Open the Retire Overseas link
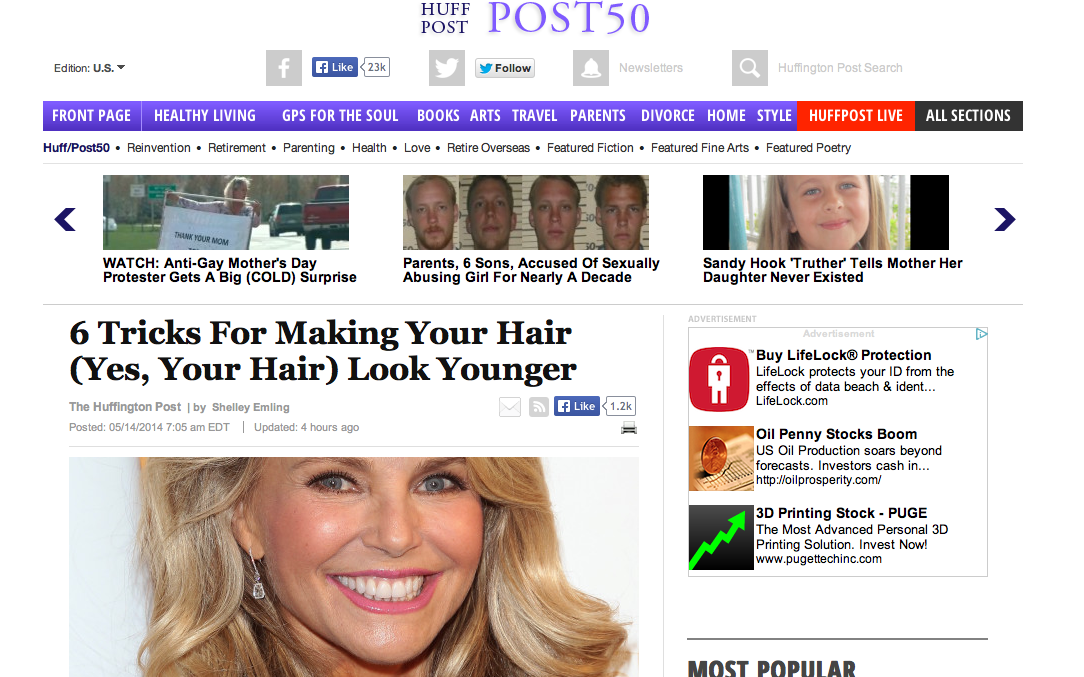 (x=488, y=147)
